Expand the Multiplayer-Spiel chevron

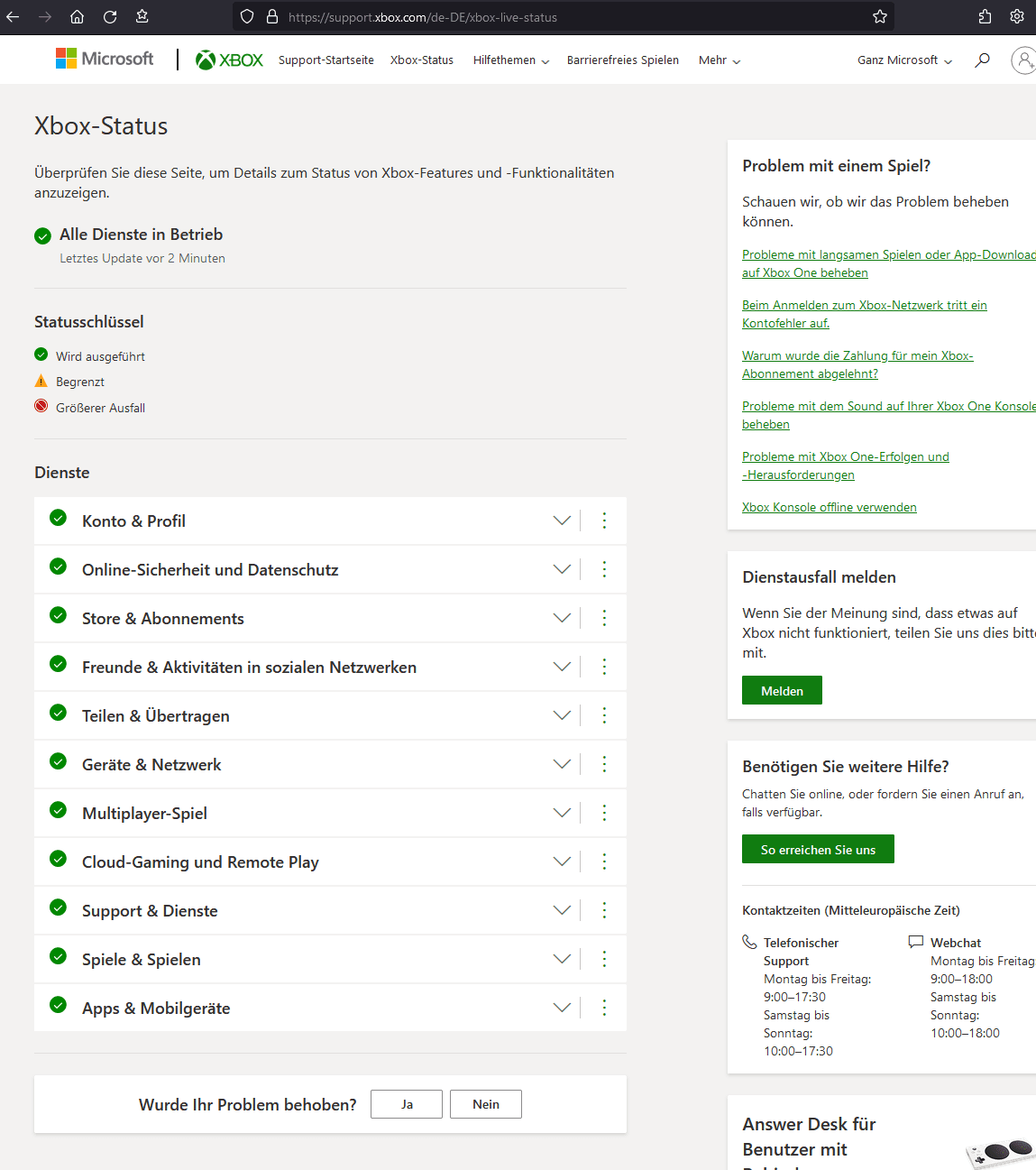click(x=562, y=813)
